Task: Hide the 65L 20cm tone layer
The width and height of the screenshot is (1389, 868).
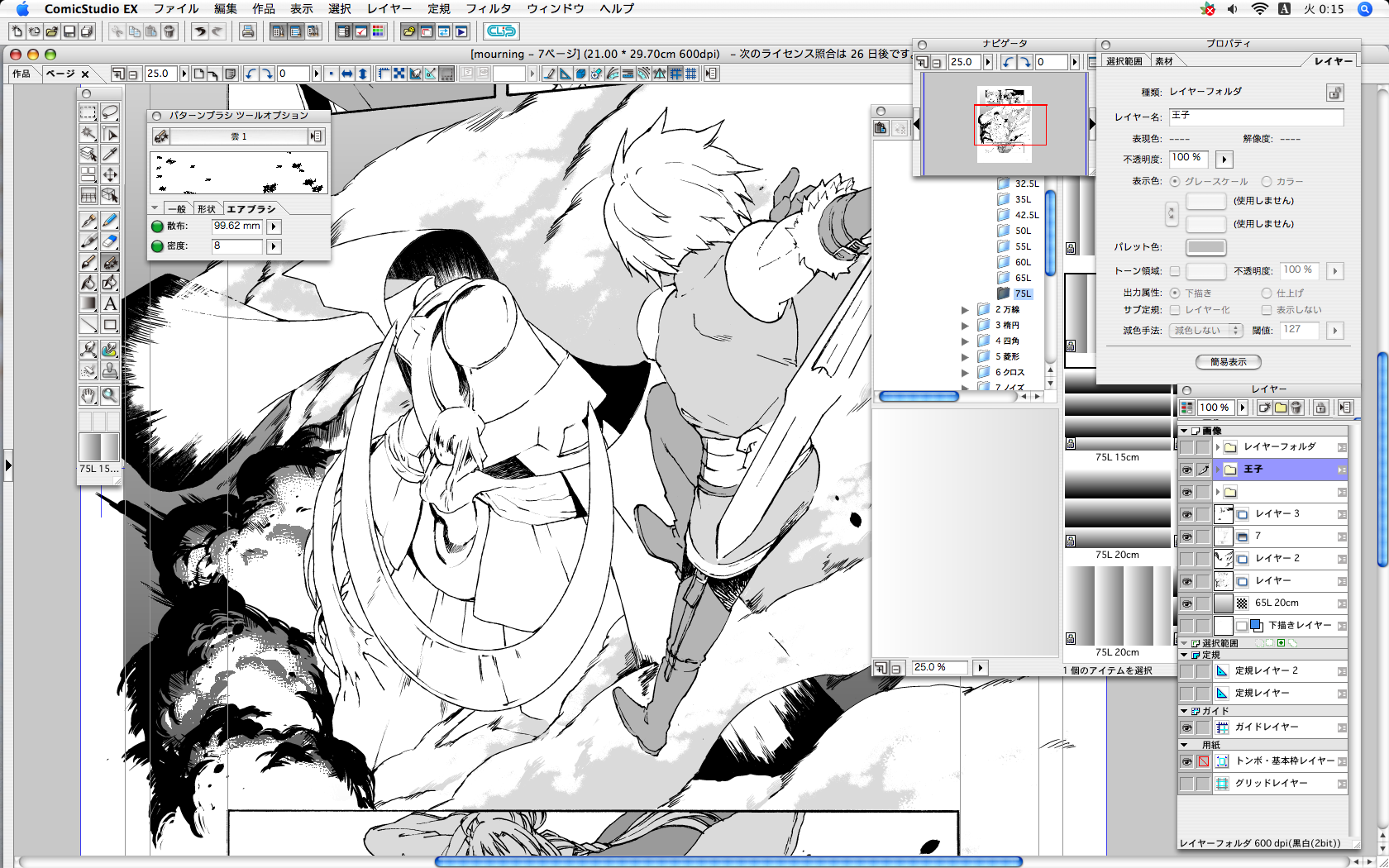Action: click(1187, 603)
